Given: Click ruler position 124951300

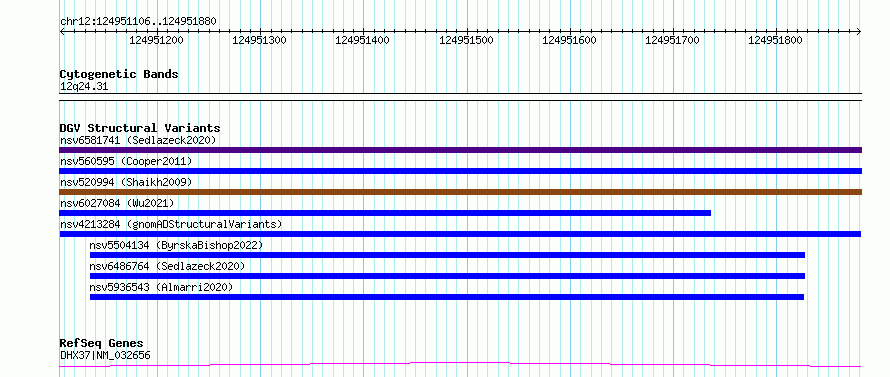Looking at the screenshot, I should click(x=259, y=40).
